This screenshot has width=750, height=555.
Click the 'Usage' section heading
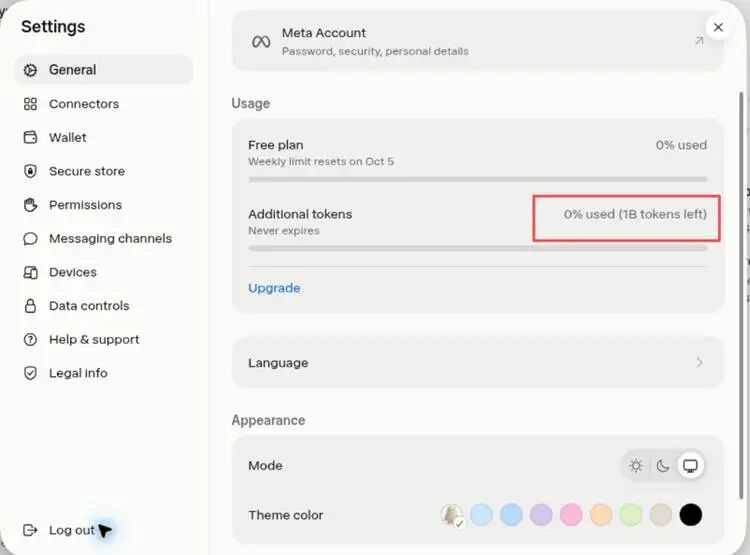(251, 103)
